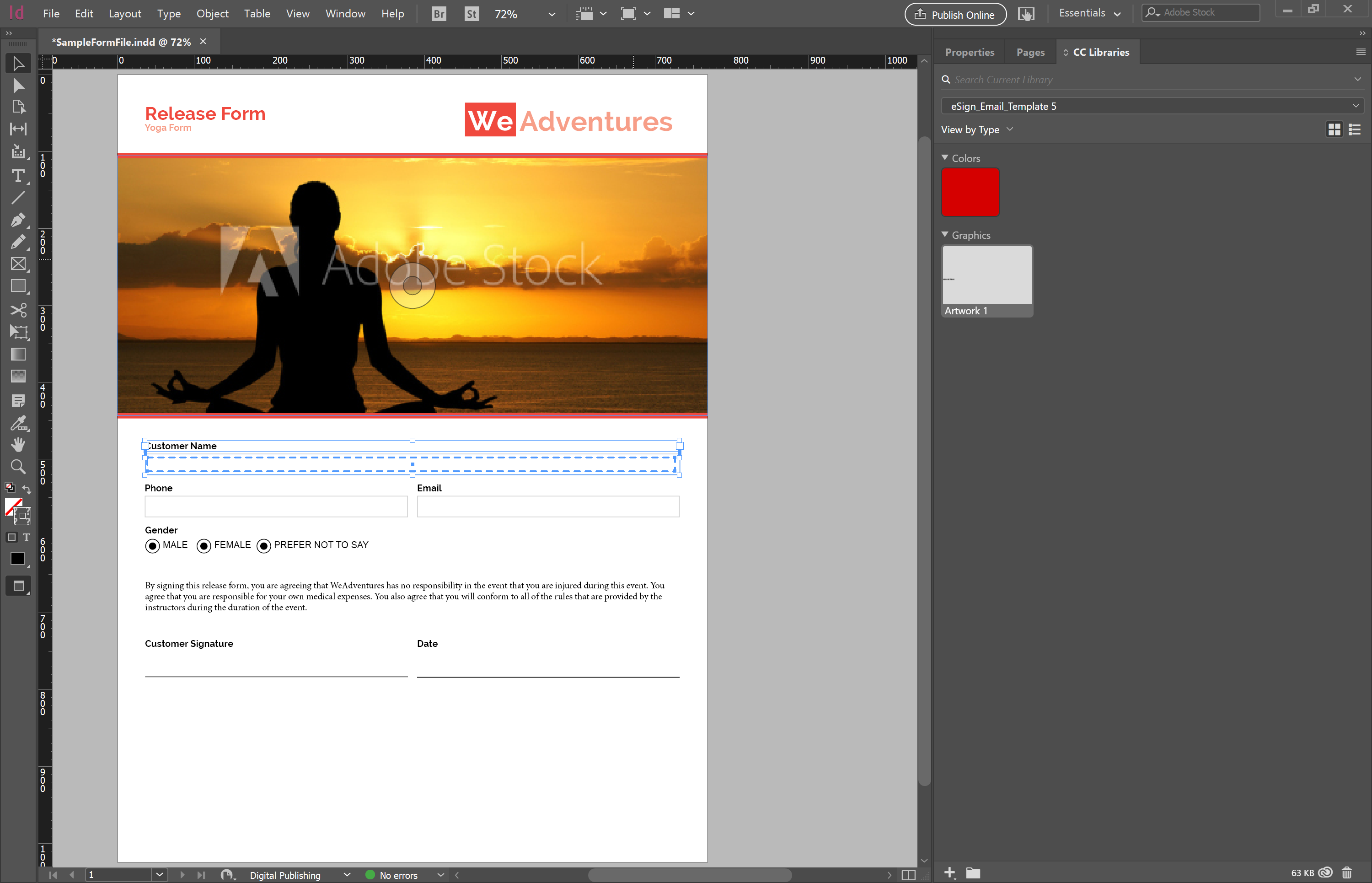This screenshot has width=1372, height=883.
Task: Select PREFER NOT TO SAY radio button
Action: tap(263, 546)
